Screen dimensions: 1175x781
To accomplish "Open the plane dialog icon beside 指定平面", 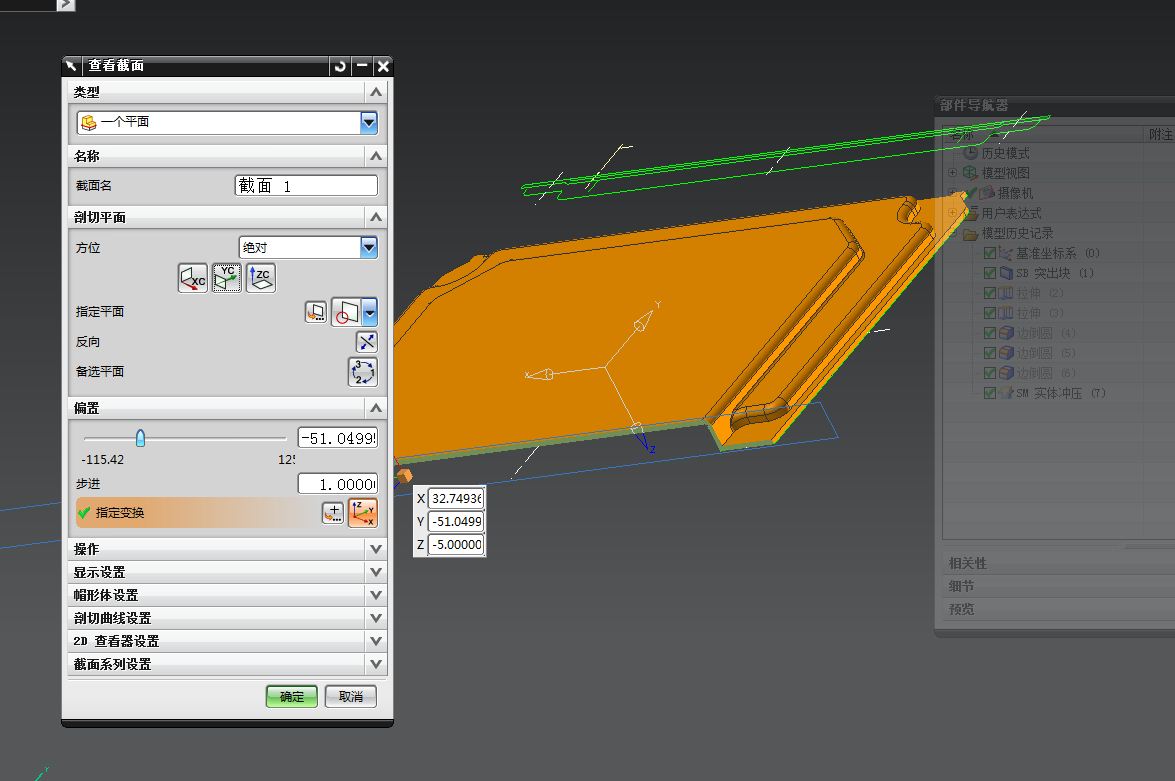I will point(315,312).
